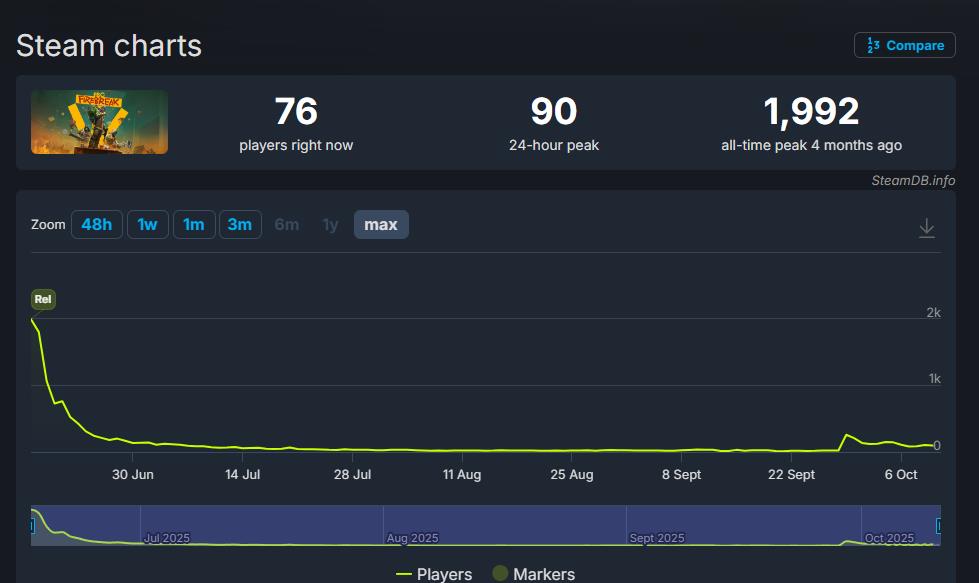The width and height of the screenshot is (979, 583).
Task: Click the greyed-out 6m zoom option
Action: pyautogui.click(x=287, y=225)
